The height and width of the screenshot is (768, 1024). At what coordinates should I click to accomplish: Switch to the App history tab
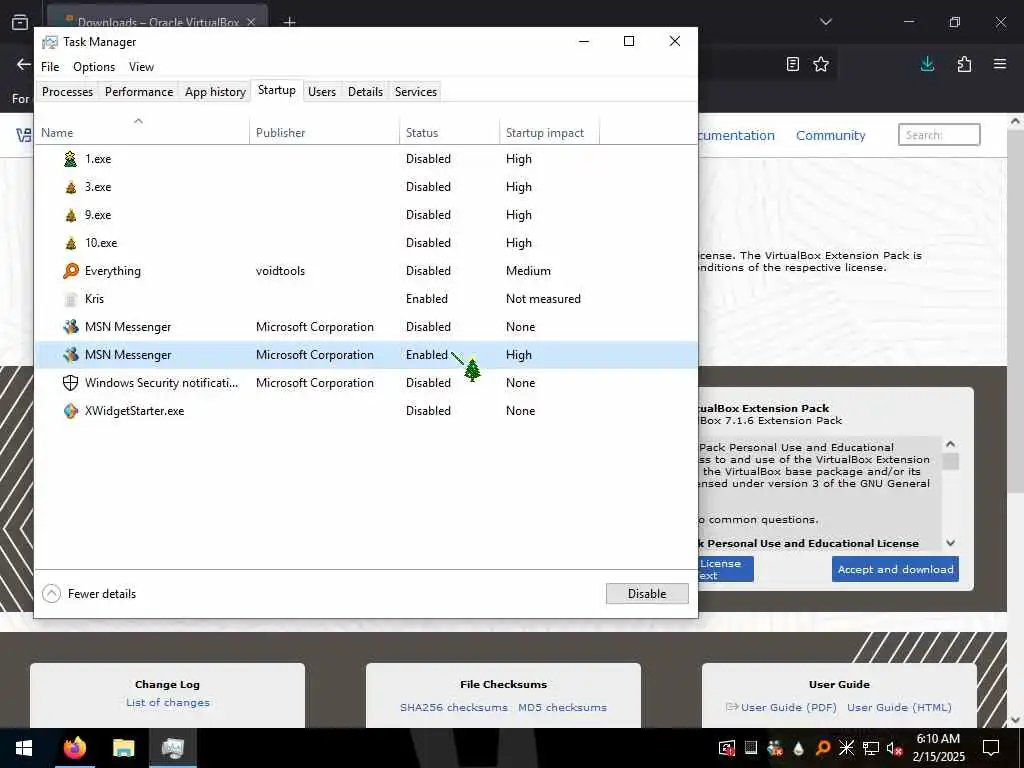(215, 92)
